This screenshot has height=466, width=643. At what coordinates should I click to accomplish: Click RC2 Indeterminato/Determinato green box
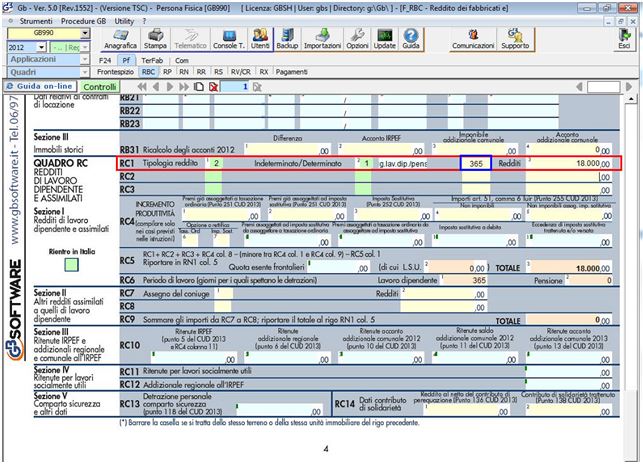coord(363,177)
